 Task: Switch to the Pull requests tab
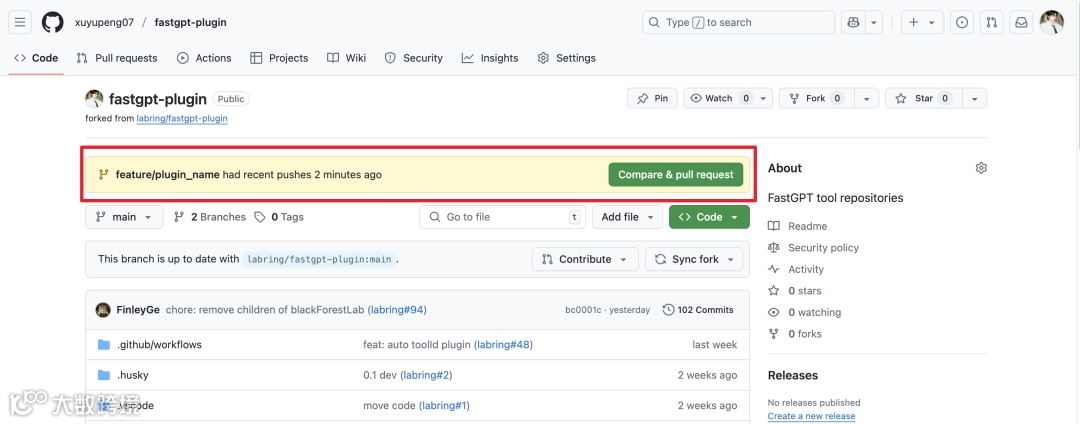(117, 58)
